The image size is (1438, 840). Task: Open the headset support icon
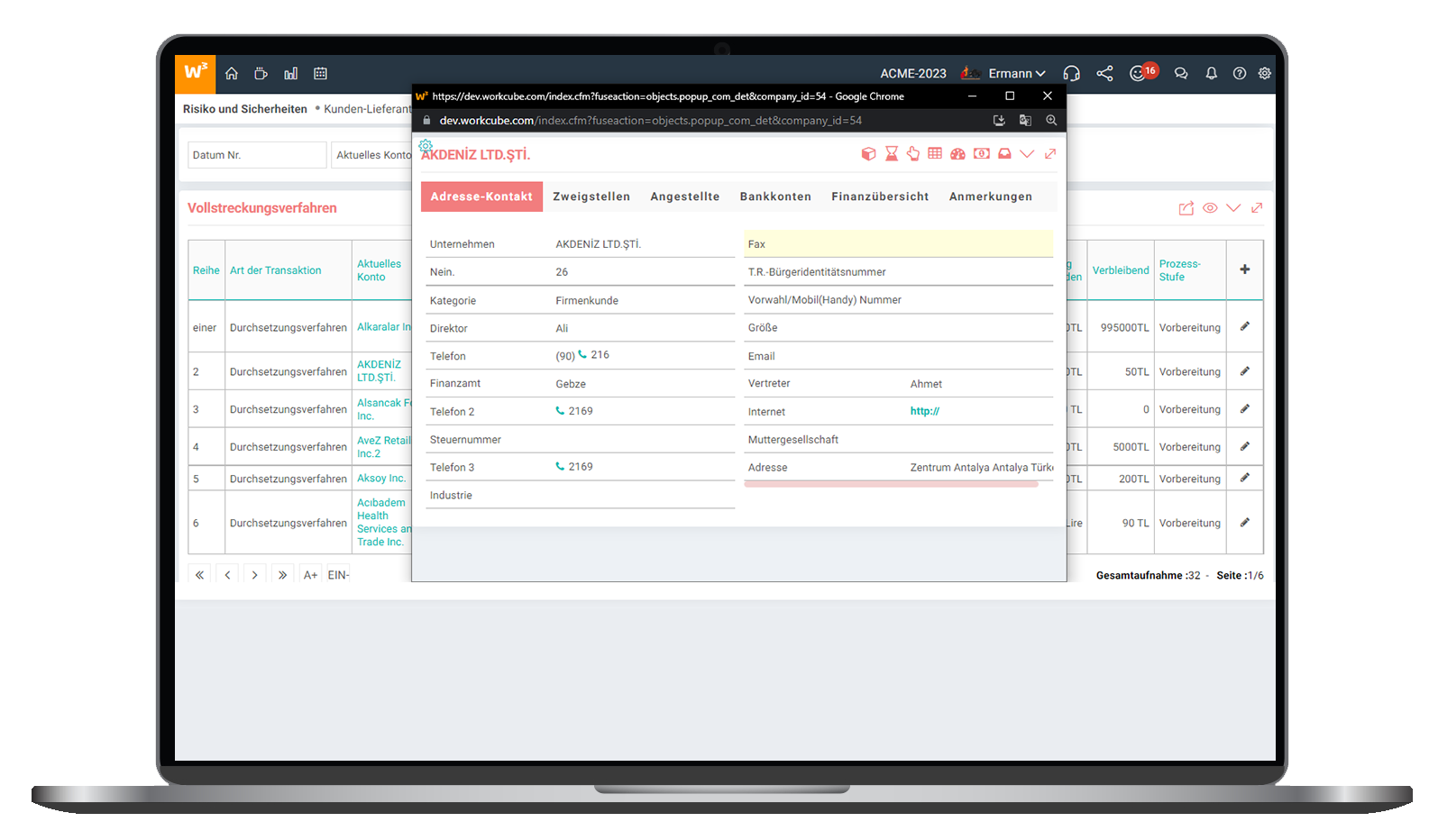coord(1072,74)
